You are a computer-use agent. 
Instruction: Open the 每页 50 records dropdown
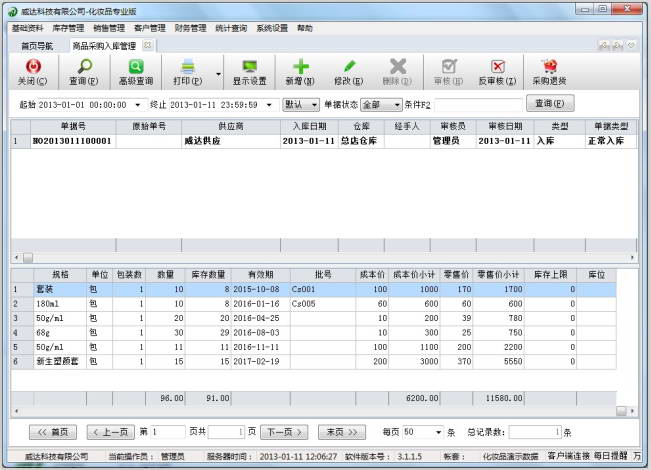tap(438, 432)
